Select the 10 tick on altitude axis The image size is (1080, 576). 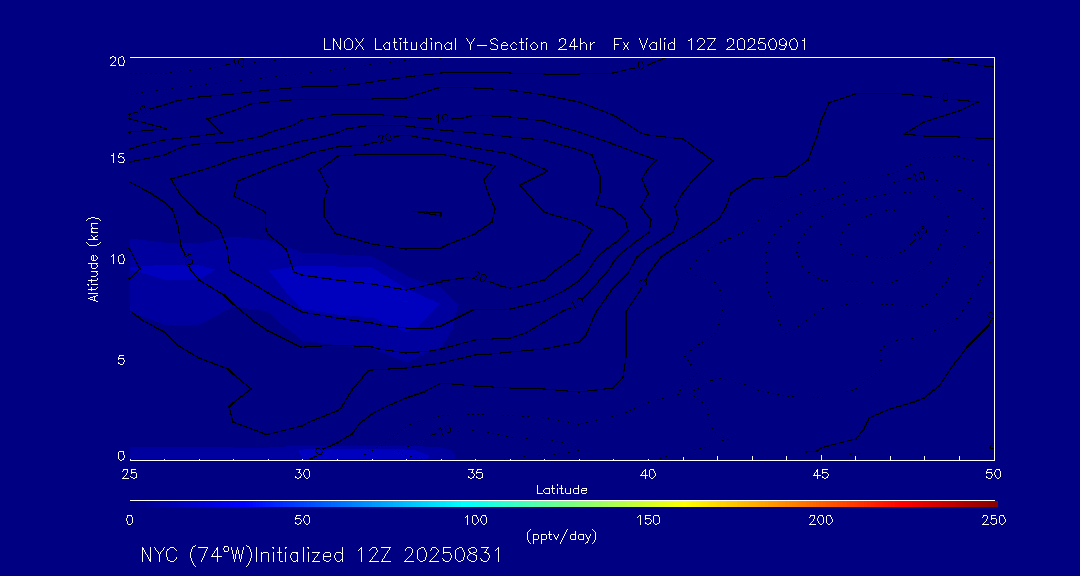(116, 259)
